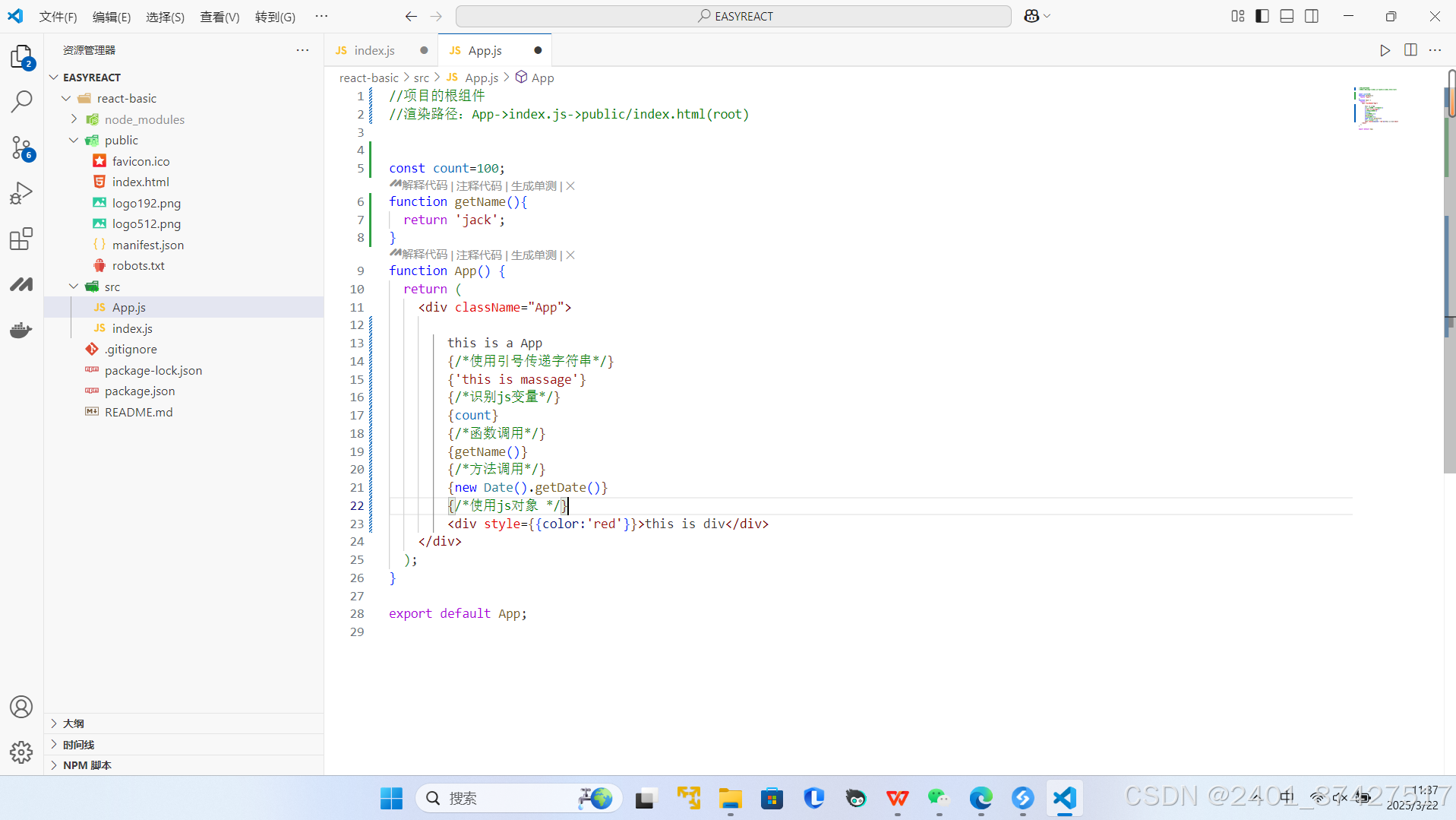1456x820 pixels.
Task: Open the Run and Debug view
Action: pos(21,192)
